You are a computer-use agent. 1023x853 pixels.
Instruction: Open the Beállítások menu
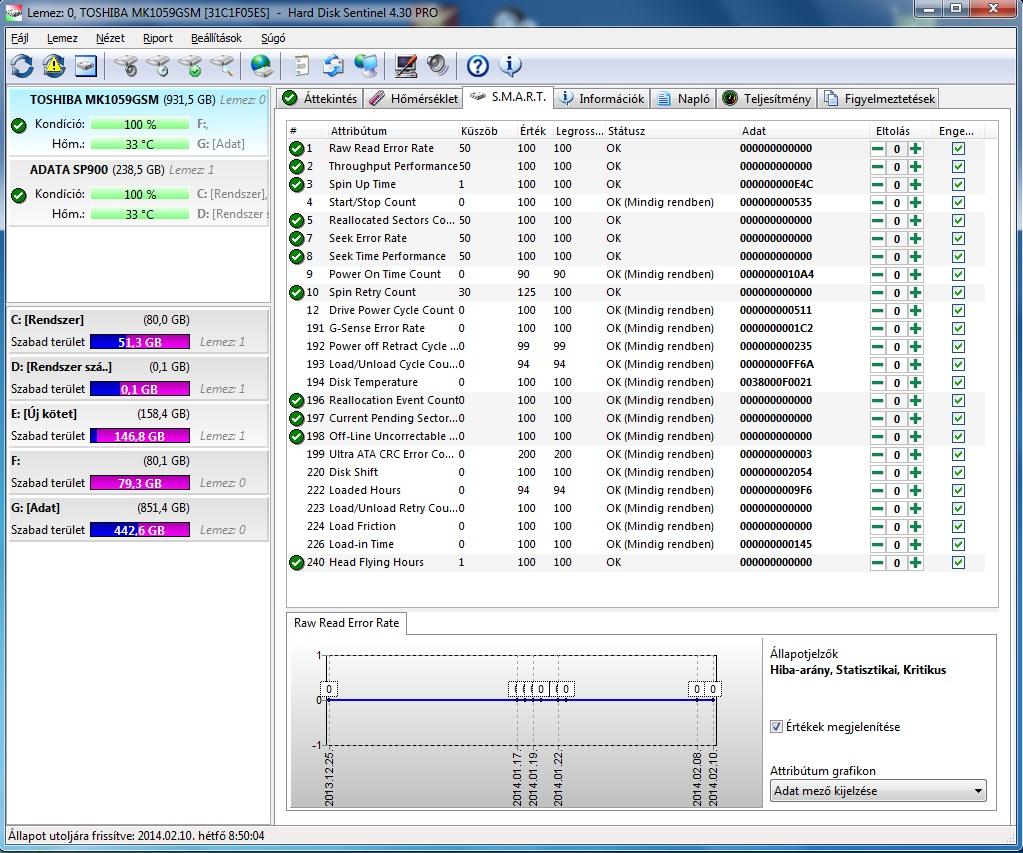coord(216,38)
